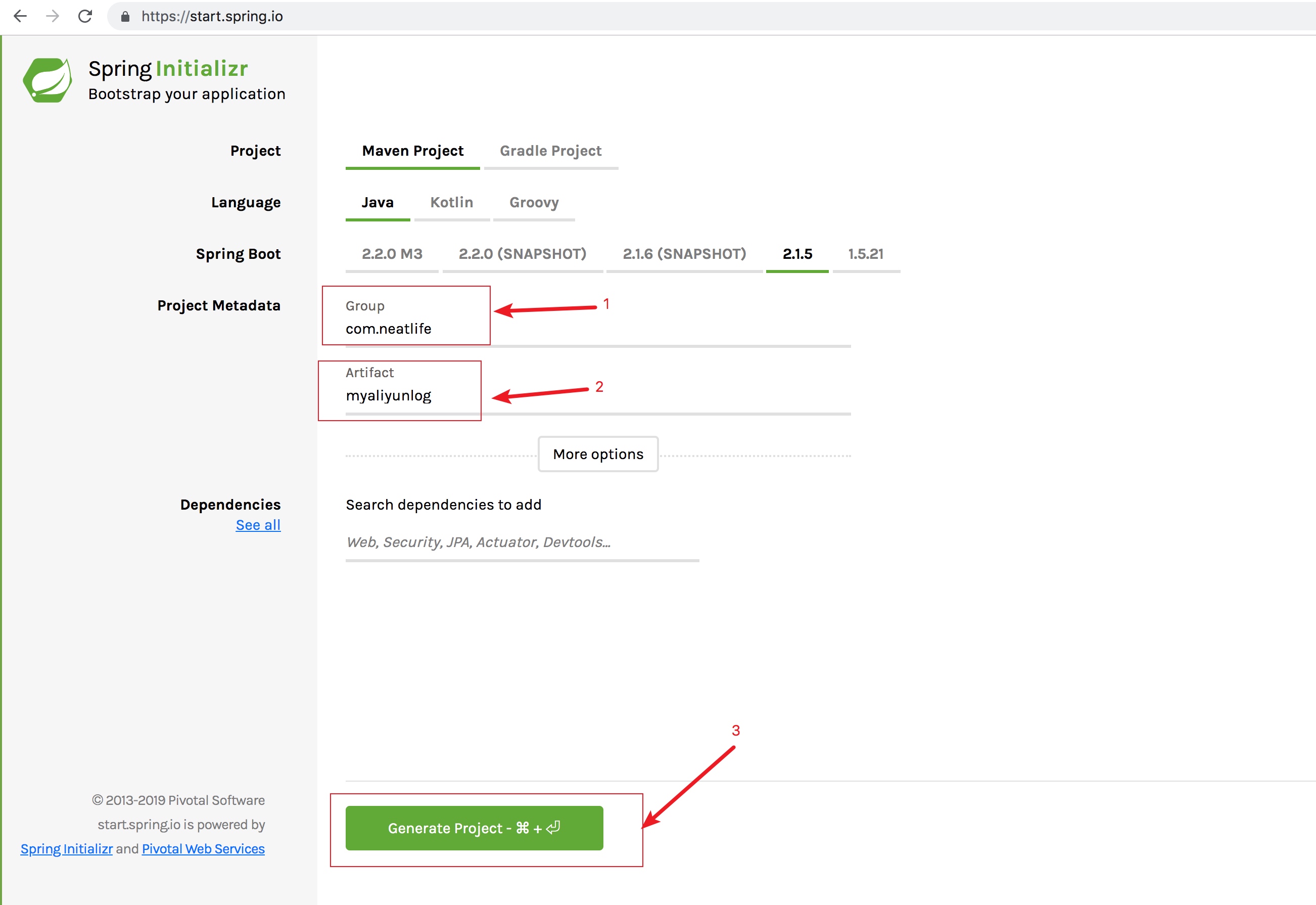Click the 'Language' row label
Image resolution: width=1316 pixels, height=905 pixels.
coord(246,203)
